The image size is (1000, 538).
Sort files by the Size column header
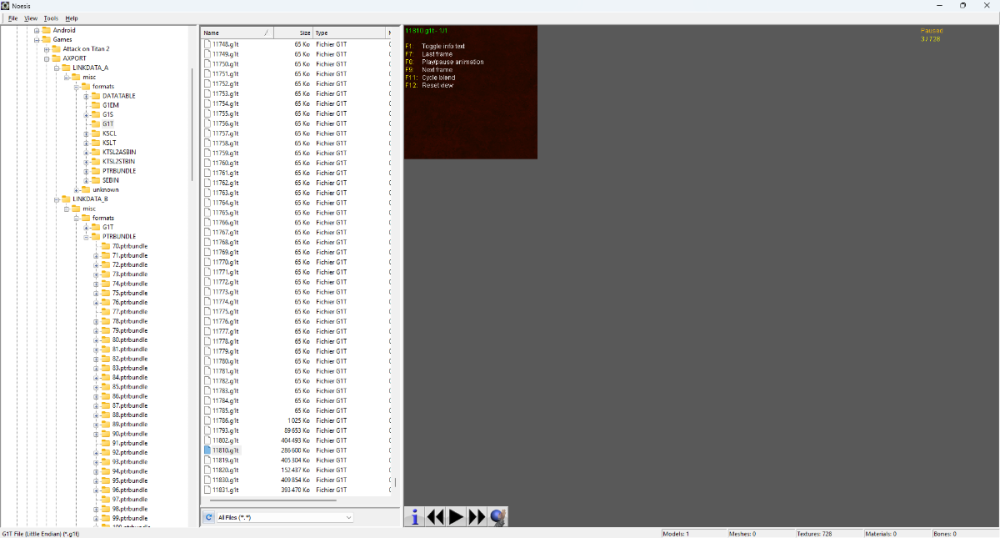(x=298, y=33)
